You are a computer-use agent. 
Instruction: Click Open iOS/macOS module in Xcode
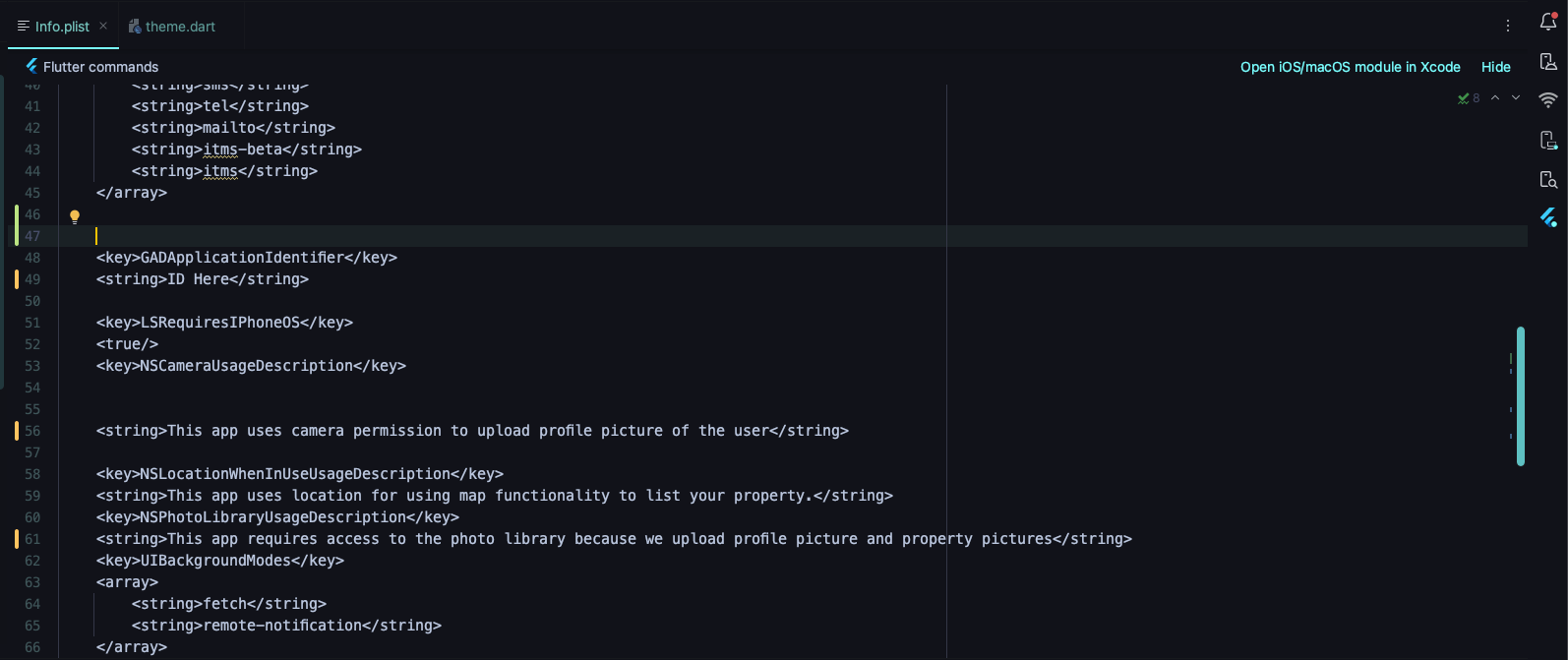pos(1350,67)
